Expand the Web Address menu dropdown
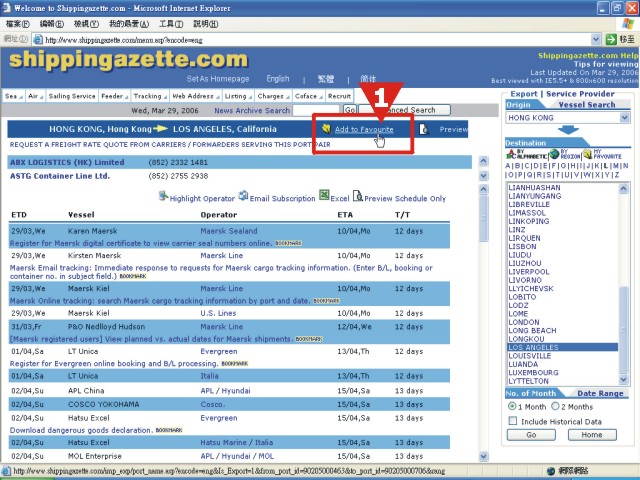 coord(196,96)
